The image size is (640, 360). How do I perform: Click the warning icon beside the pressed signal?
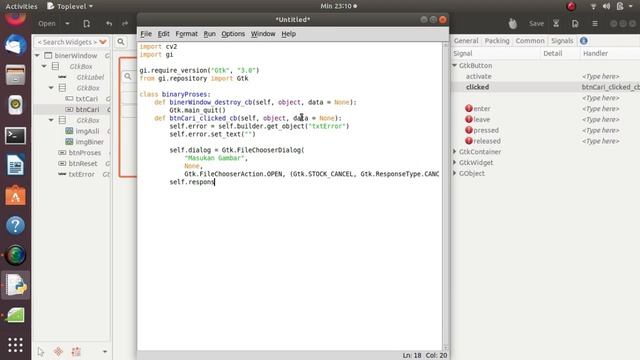pos(469,130)
